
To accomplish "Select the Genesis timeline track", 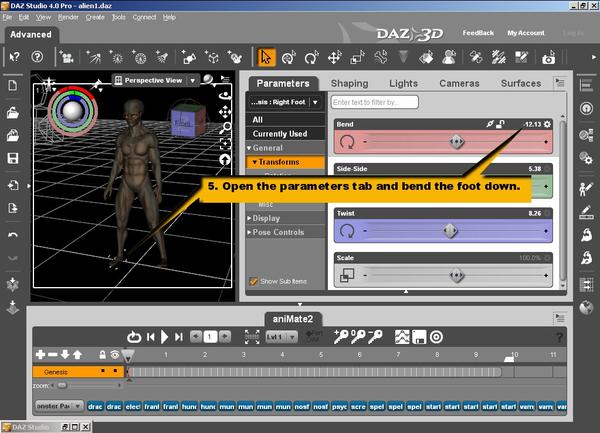I will 78,372.
